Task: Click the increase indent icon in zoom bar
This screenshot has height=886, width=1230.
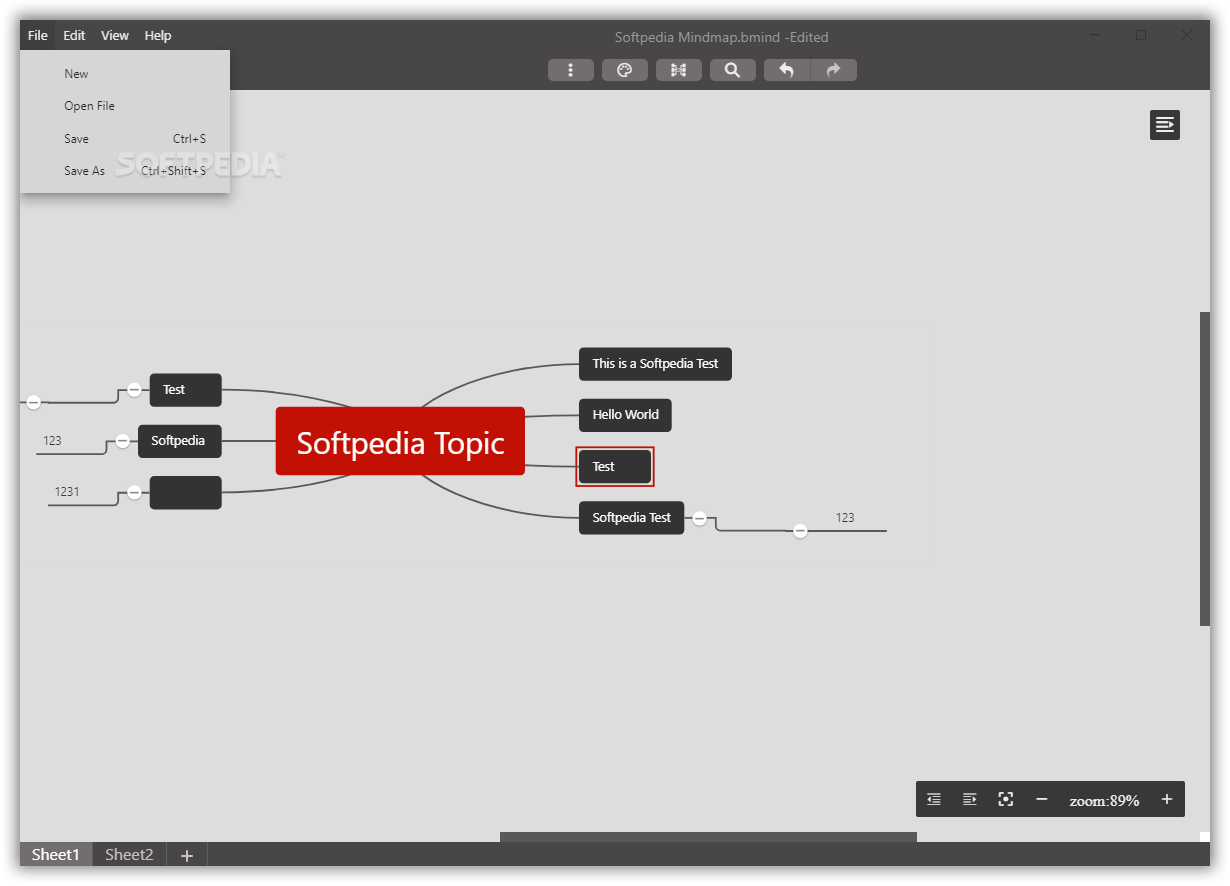Action: [x=970, y=799]
